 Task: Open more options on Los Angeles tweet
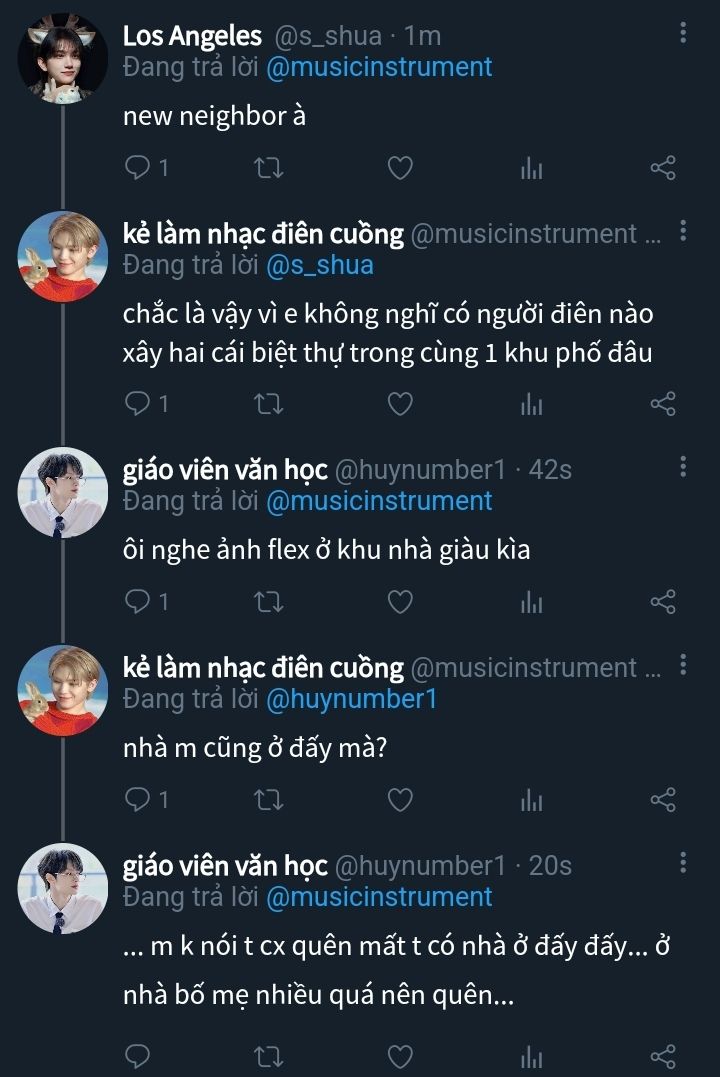click(x=683, y=33)
